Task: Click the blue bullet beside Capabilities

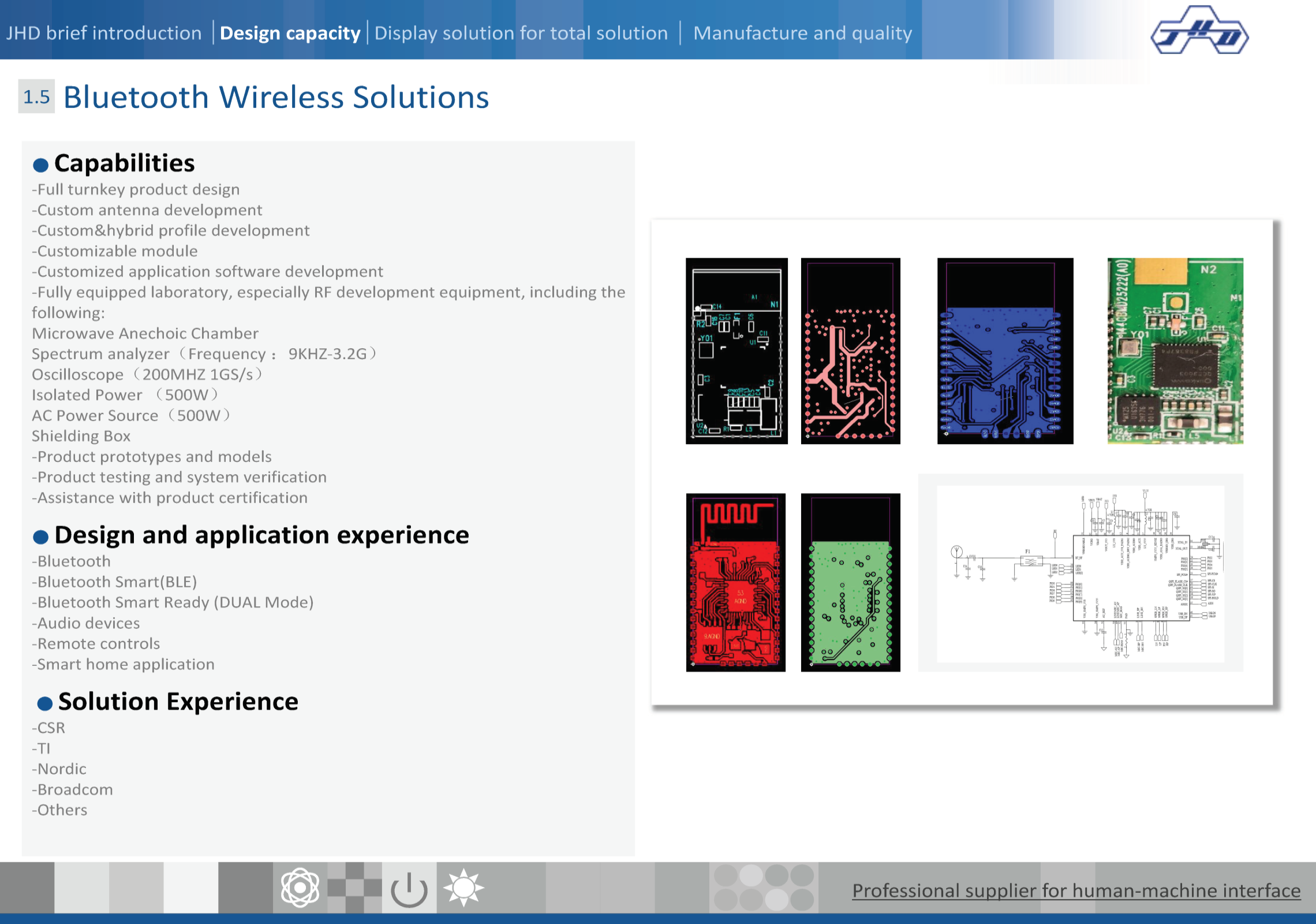Action: [x=40, y=165]
